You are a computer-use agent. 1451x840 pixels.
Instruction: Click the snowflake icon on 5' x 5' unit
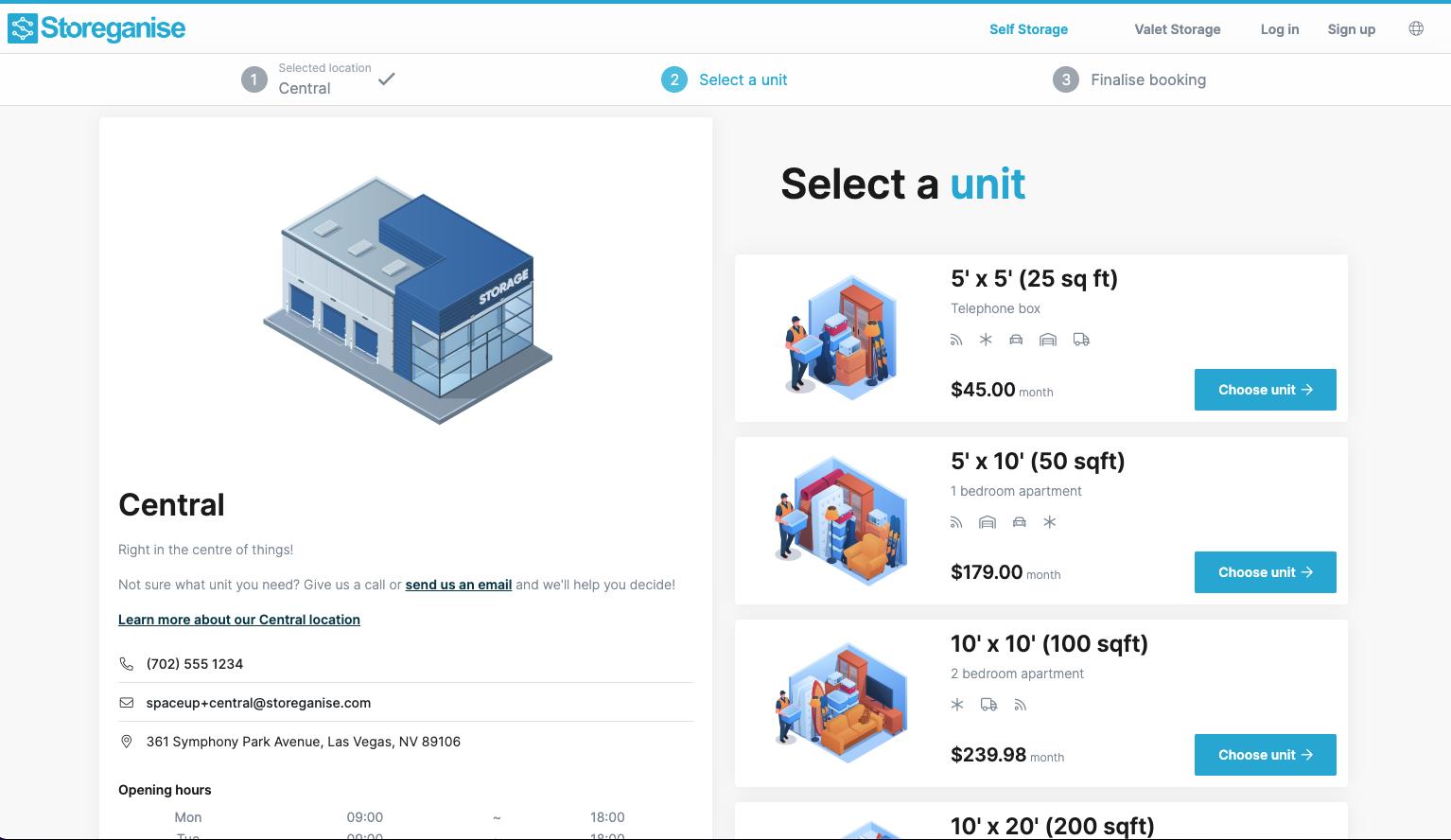point(986,340)
